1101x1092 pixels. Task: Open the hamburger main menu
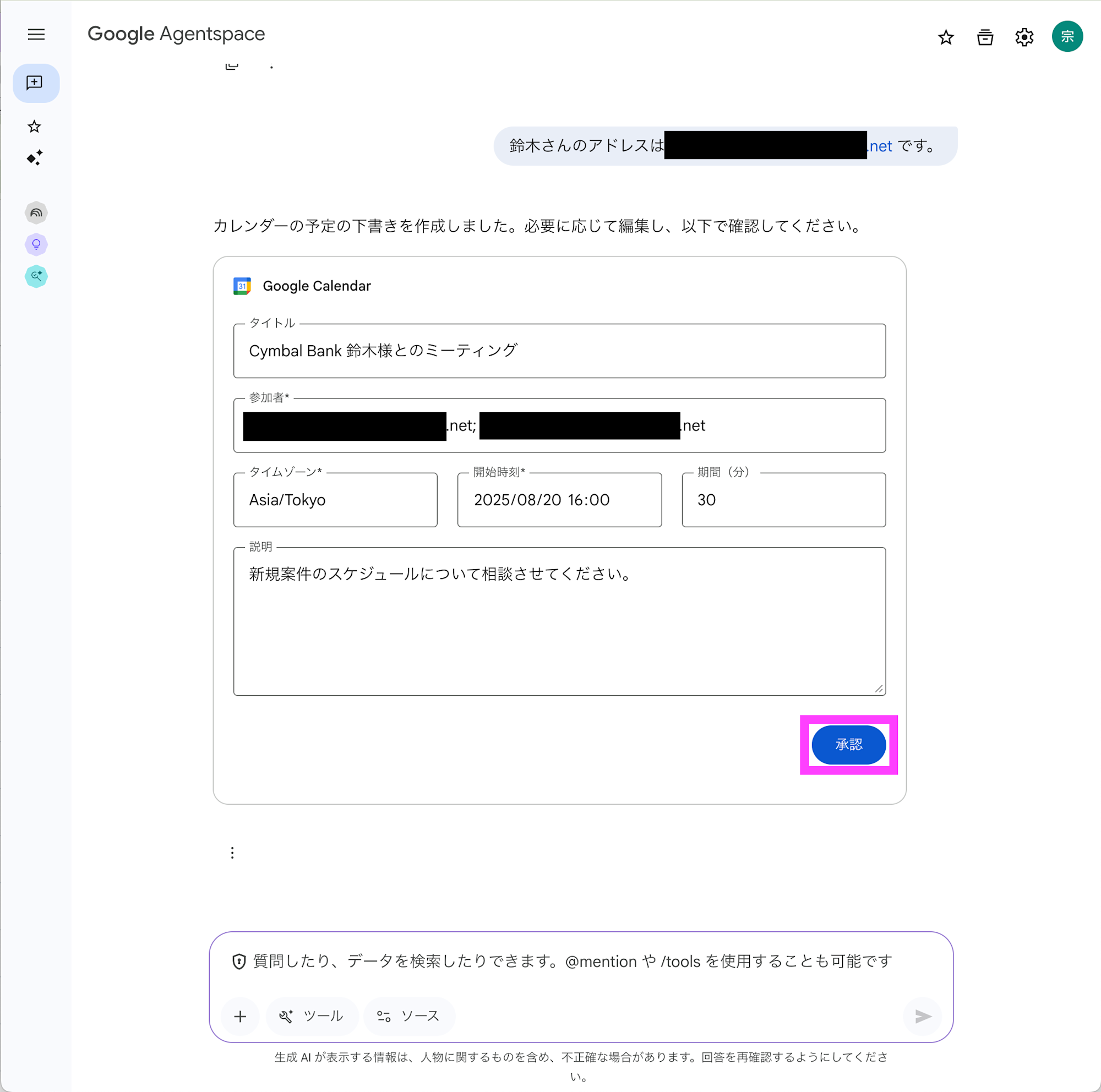[36, 34]
